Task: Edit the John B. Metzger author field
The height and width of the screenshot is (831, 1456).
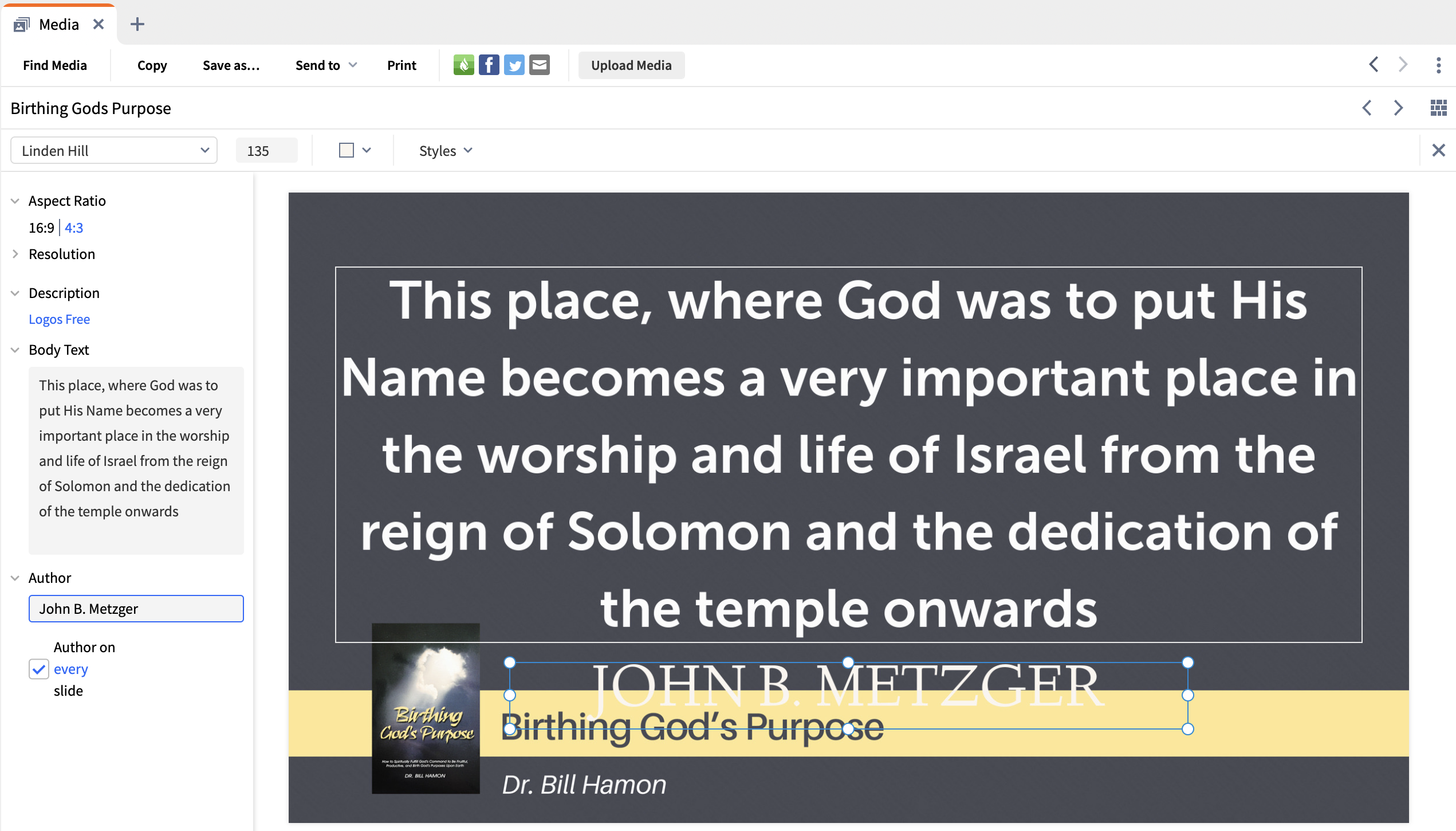Action: [136, 609]
